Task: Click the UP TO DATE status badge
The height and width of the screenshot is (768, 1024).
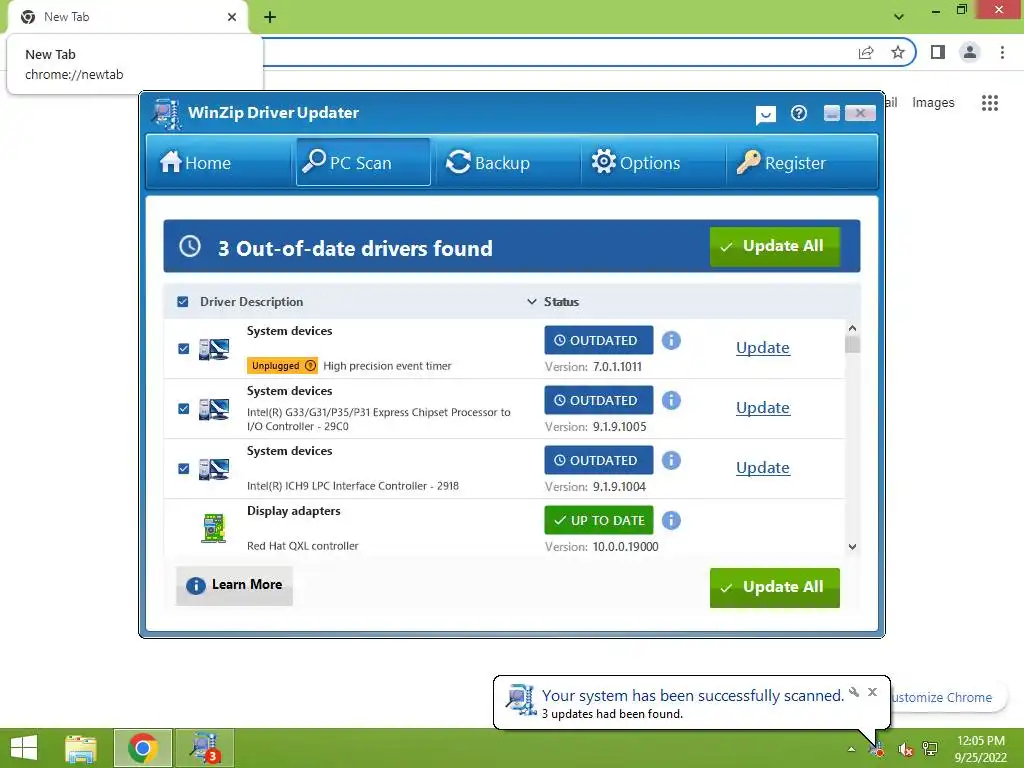Action: tap(599, 520)
